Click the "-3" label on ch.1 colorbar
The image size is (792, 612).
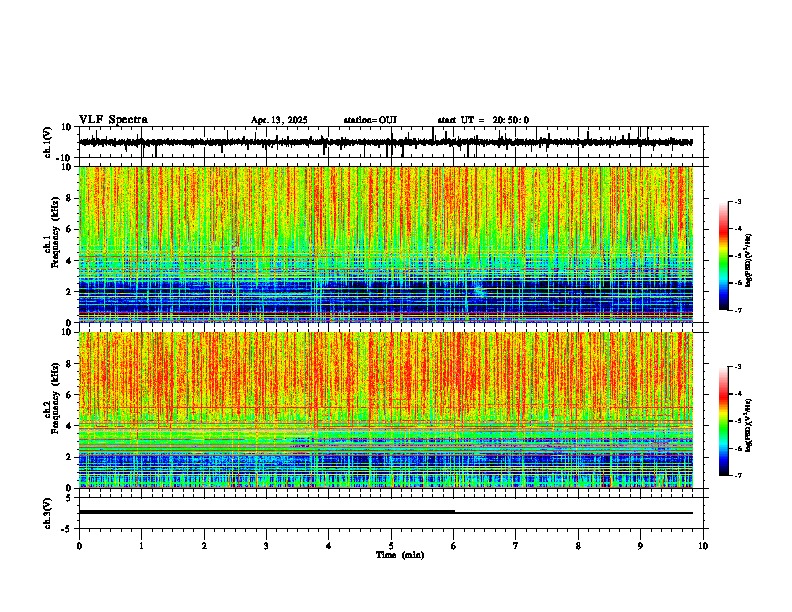pyautogui.click(x=738, y=202)
